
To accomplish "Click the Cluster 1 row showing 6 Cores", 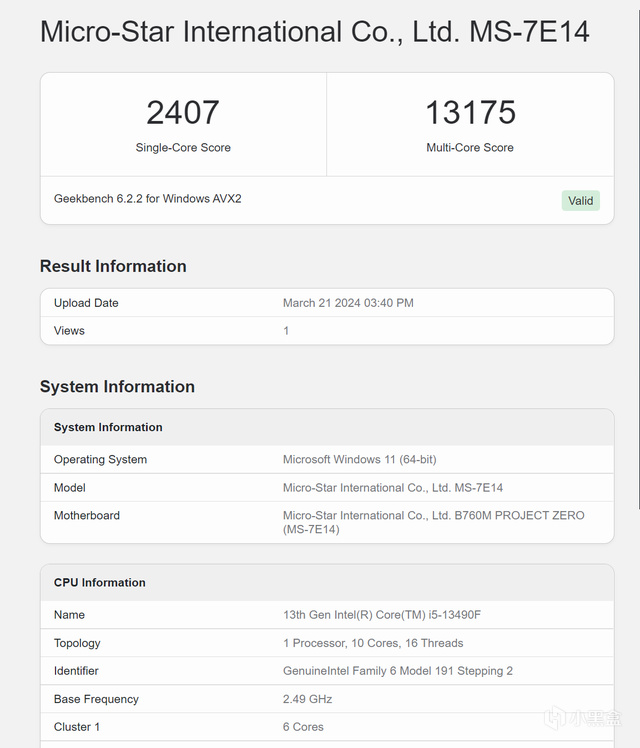I will click(x=303, y=727).
